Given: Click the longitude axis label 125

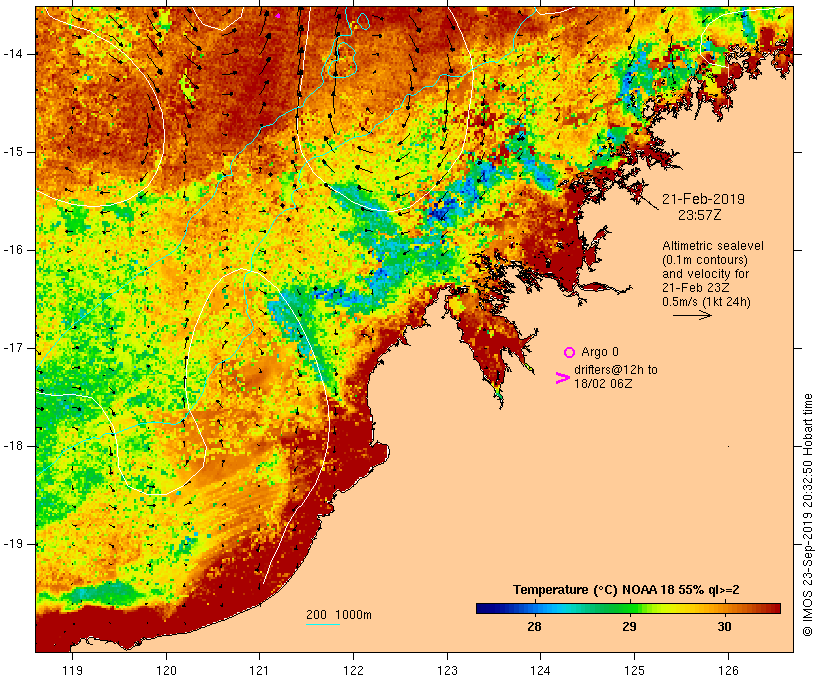Looking at the screenshot, I should pyautogui.click(x=634, y=671).
